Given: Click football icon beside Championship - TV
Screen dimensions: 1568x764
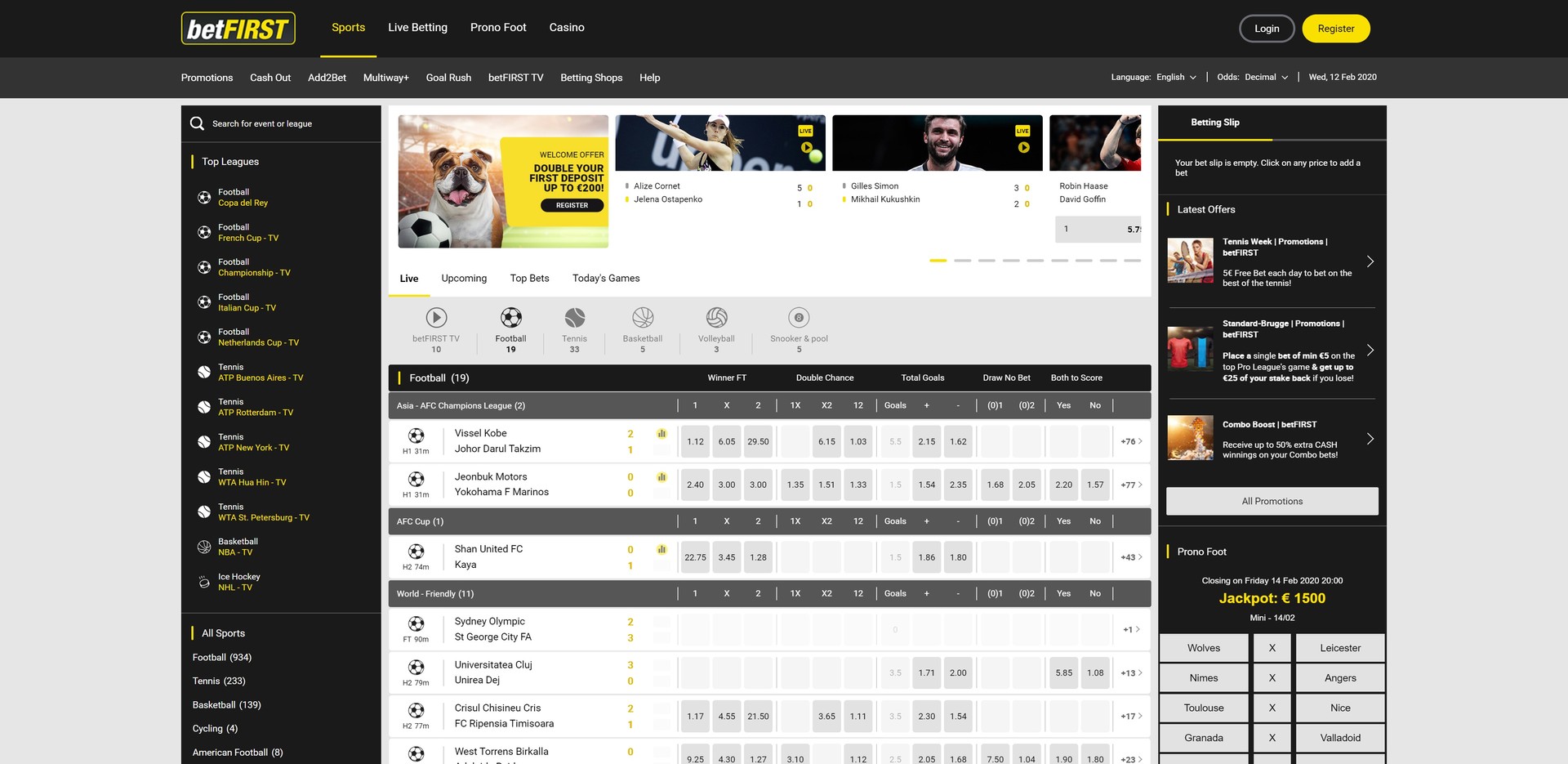Looking at the screenshot, I should click(x=204, y=267).
